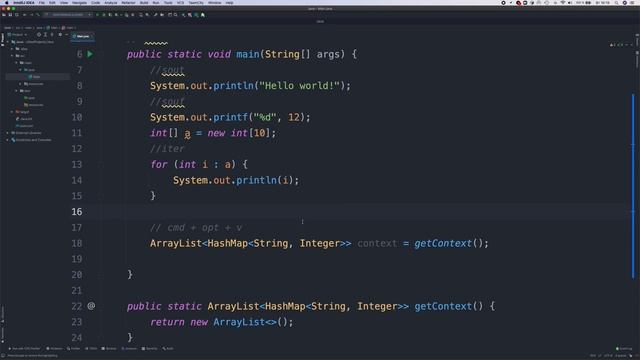The width and height of the screenshot is (640, 360).
Task: Expand the target folder node
Action: [12, 111]
